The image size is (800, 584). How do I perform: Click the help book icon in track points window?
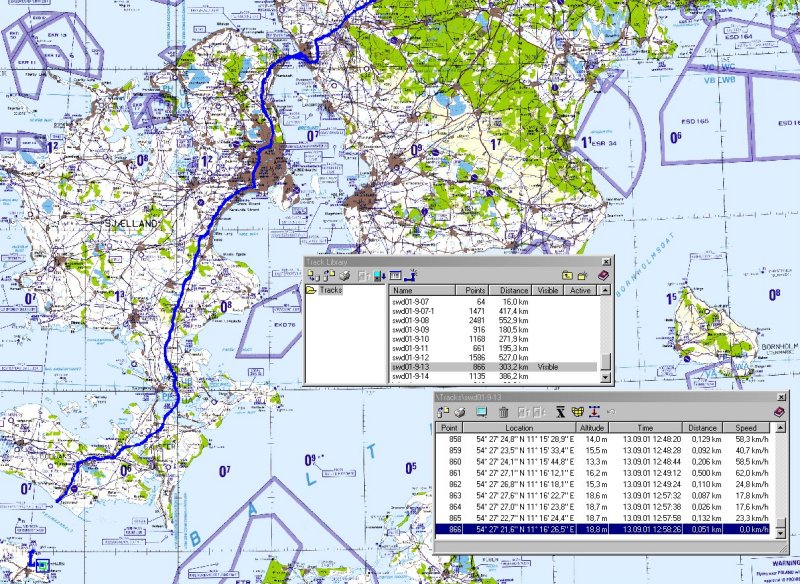(x=779, y=411)
